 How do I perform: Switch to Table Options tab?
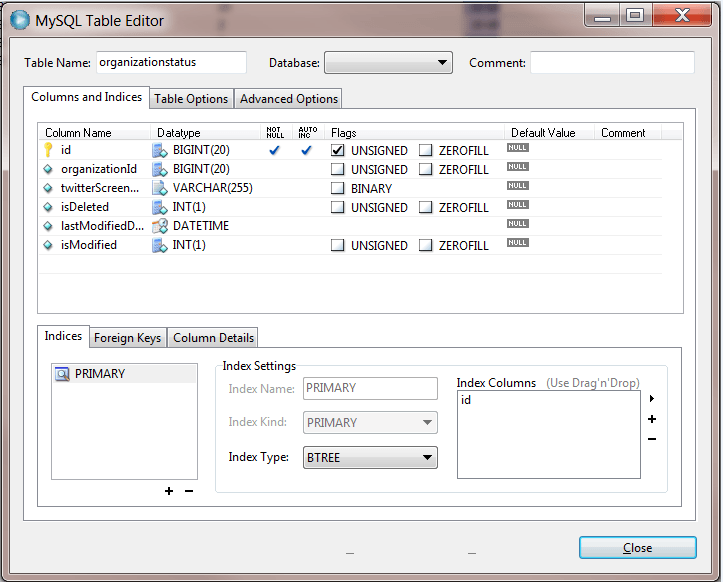tap(191, 99)
